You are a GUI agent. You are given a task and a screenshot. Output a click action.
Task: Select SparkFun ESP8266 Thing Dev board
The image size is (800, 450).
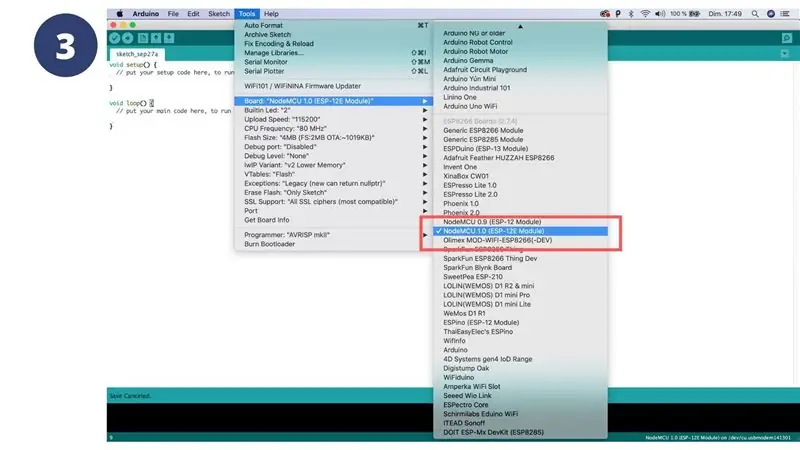click(x=520, y=258)
